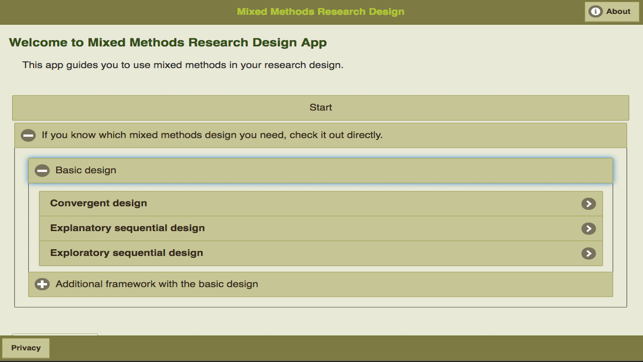Collapse the Basic design section
The height and width of the screenshot is (362, 643).
tap(320, 171)
